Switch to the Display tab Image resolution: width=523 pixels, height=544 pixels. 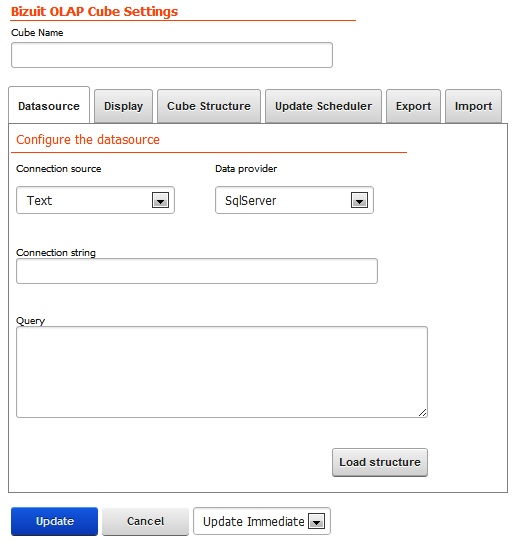click(x=124, y=106)
